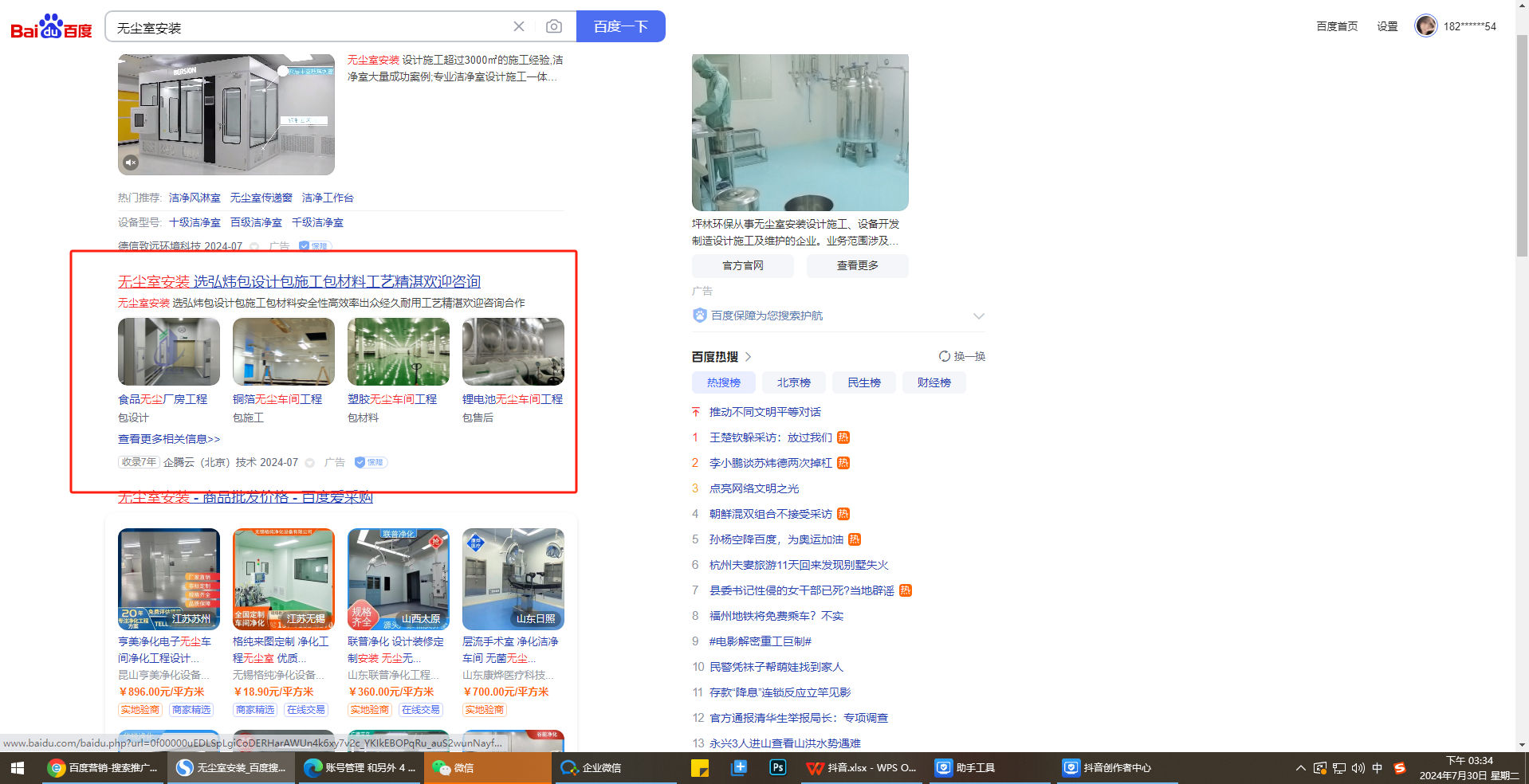Screen dimensions: 1529x784
Task: Open the 江苏苏州 product image of 亨美净化
Action: (169, 579)
